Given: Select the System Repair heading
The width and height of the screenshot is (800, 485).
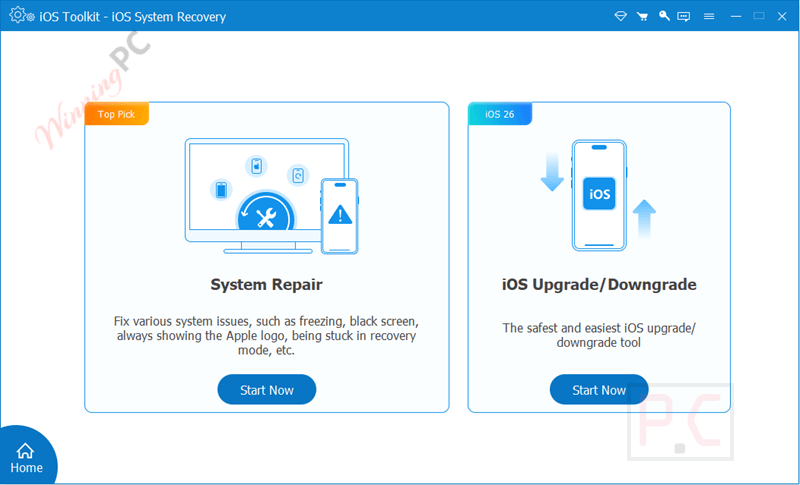Looking at the screenshot, I should click(x=266, y=284).
